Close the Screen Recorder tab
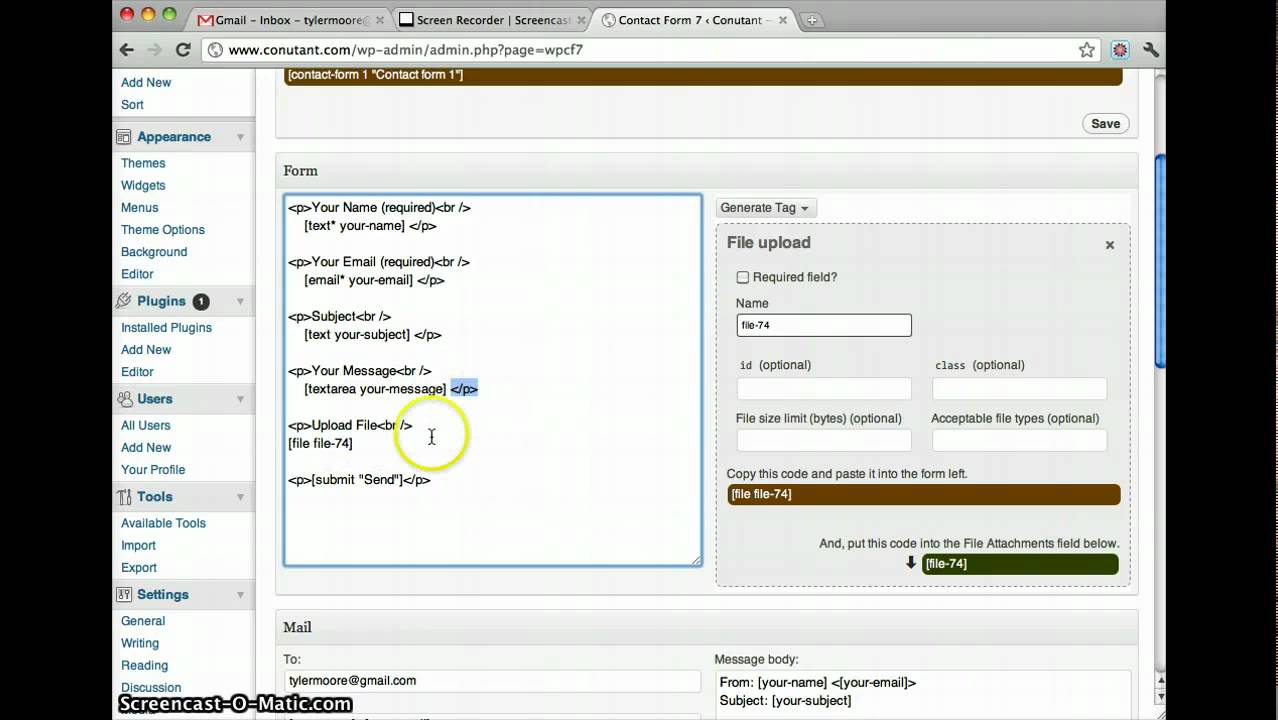The width and height of the screenshot is (1278, 720). coord(582,20)
